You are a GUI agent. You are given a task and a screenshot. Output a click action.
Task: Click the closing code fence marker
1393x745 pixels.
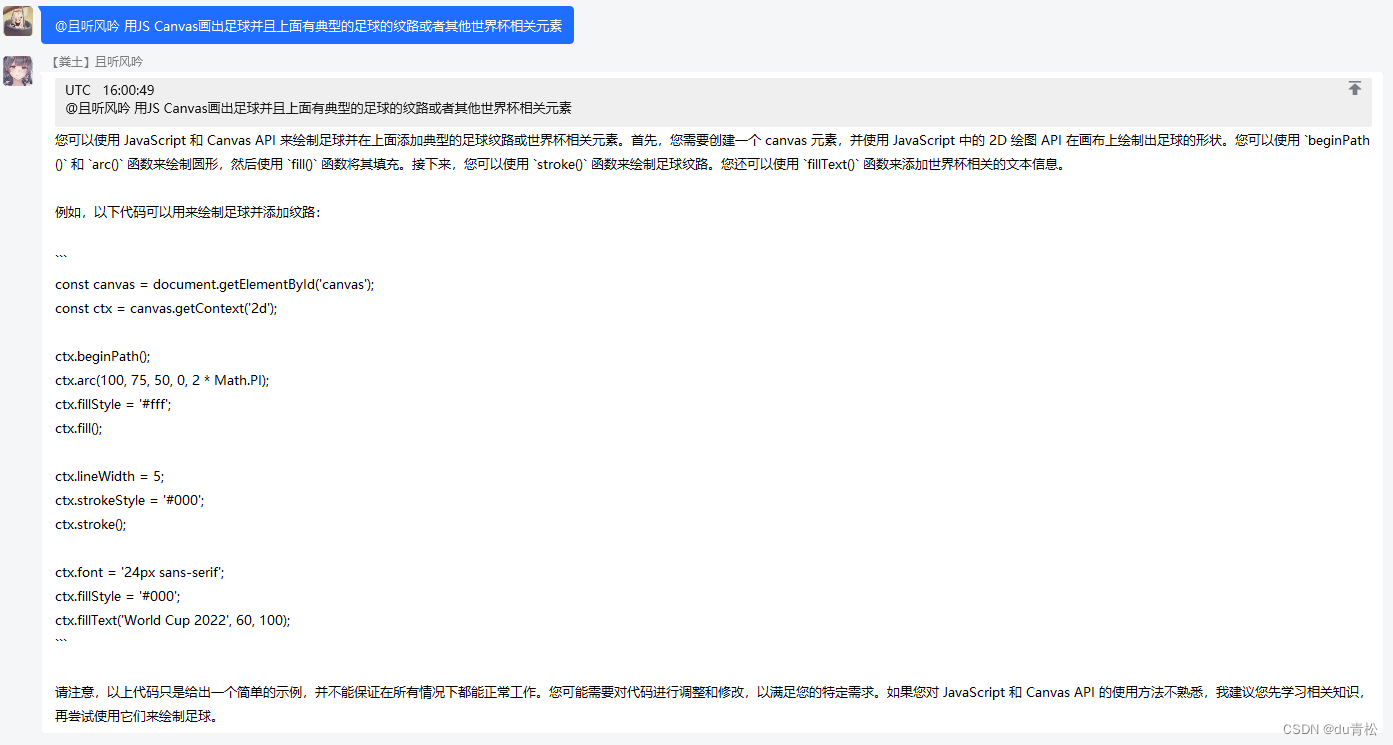60,640
